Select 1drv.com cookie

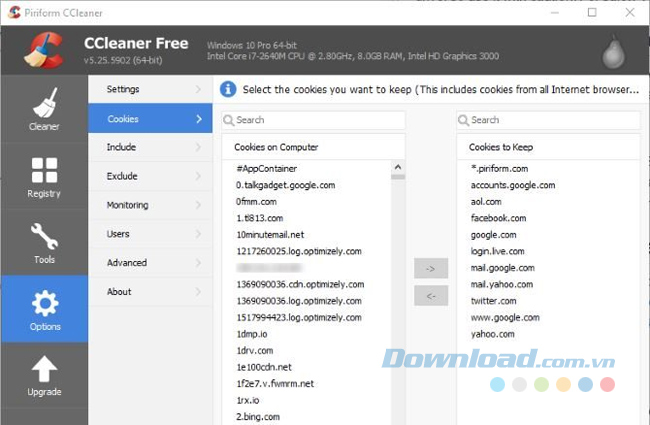pos(255,351)
